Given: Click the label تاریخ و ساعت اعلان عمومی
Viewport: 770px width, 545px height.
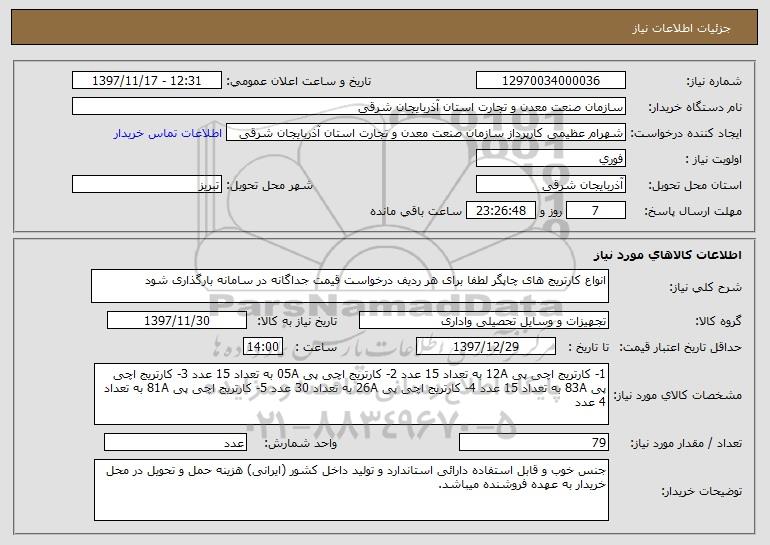Looking at the screenshot, I should pyautogui.click(x=299, y=82).
